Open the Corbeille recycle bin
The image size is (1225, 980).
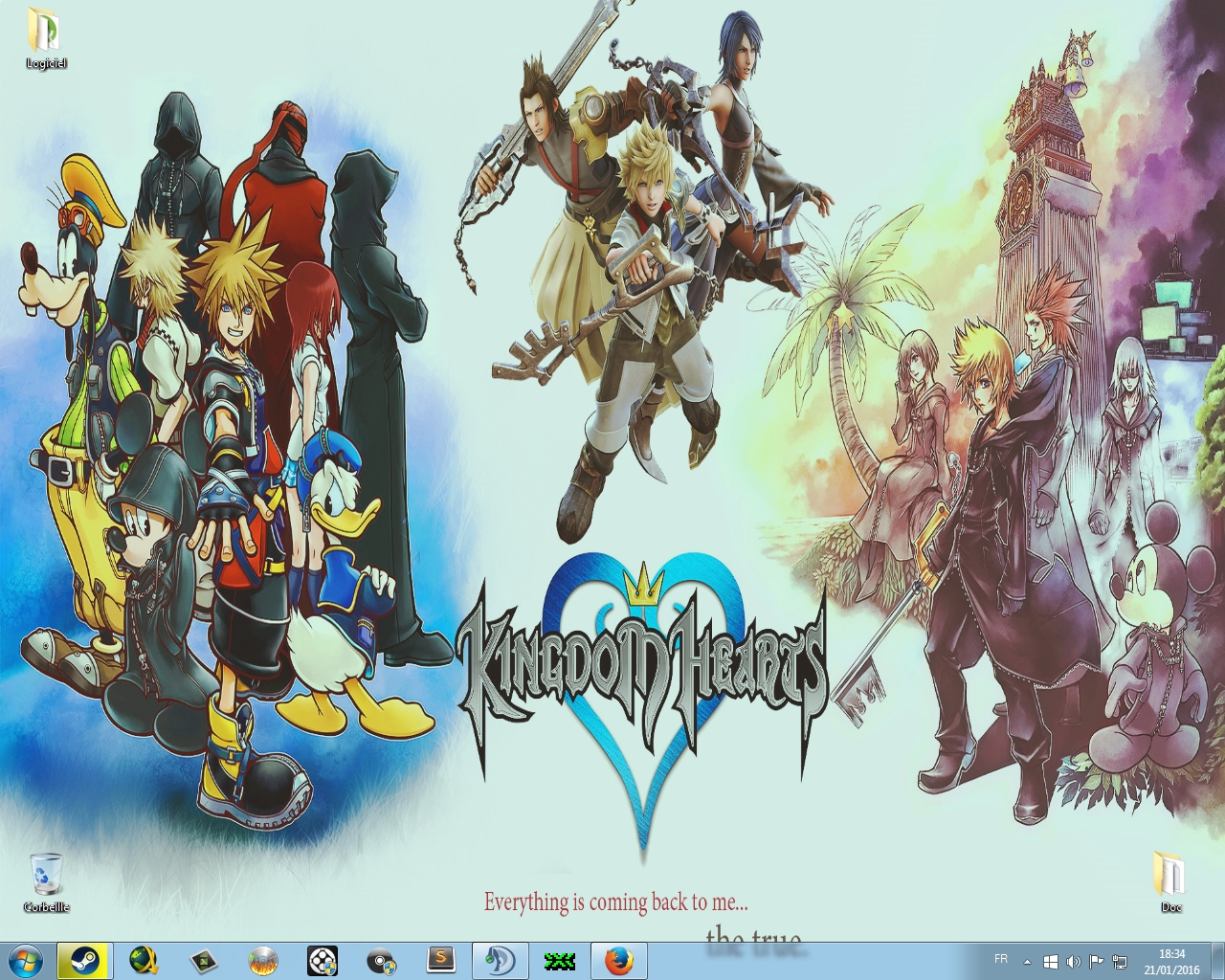click(x=46, y=882)
